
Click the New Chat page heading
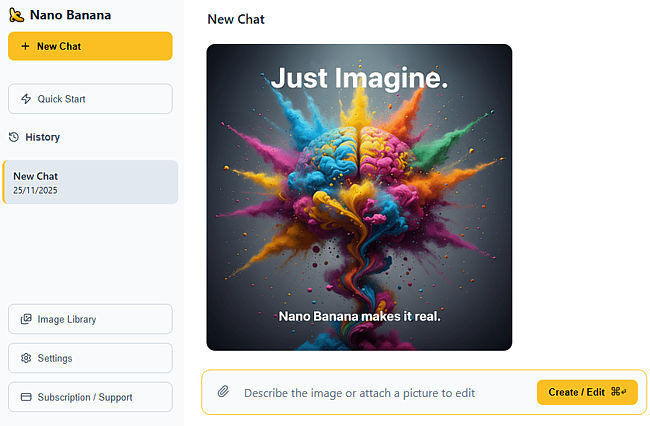tap(236, 19)
